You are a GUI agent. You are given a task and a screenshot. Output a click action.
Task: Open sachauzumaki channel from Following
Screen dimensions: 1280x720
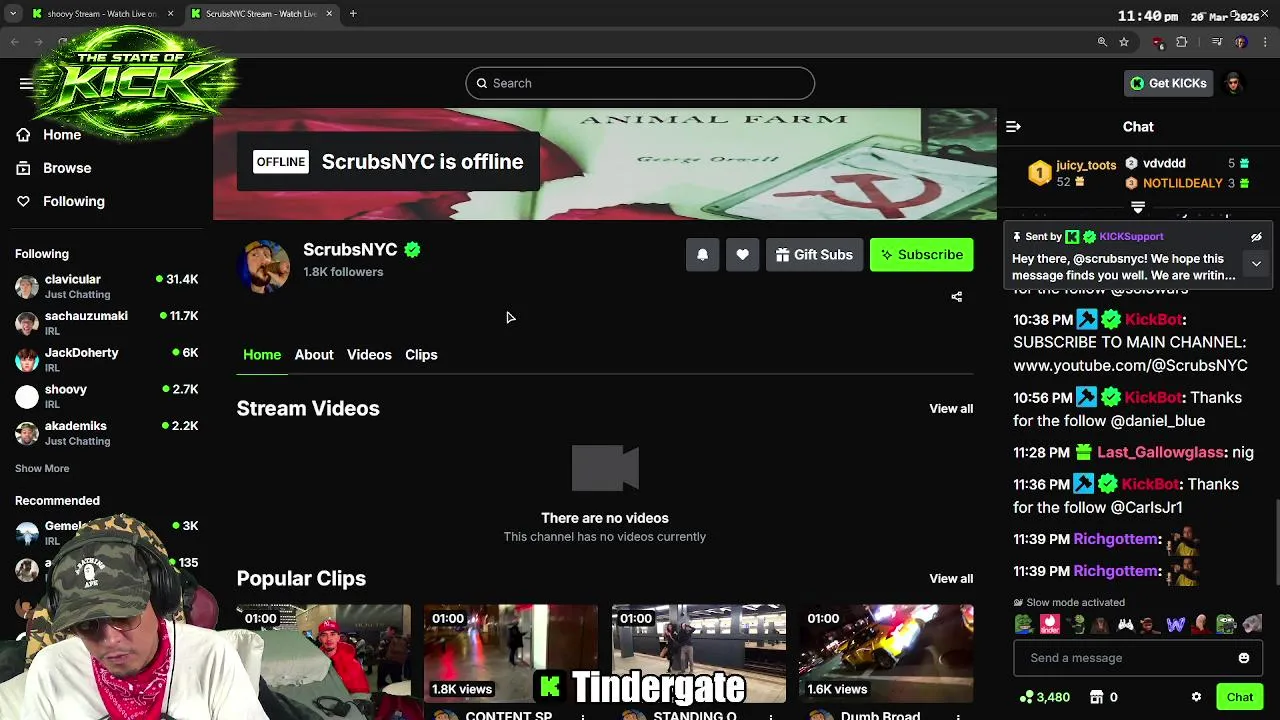[106, 322]
